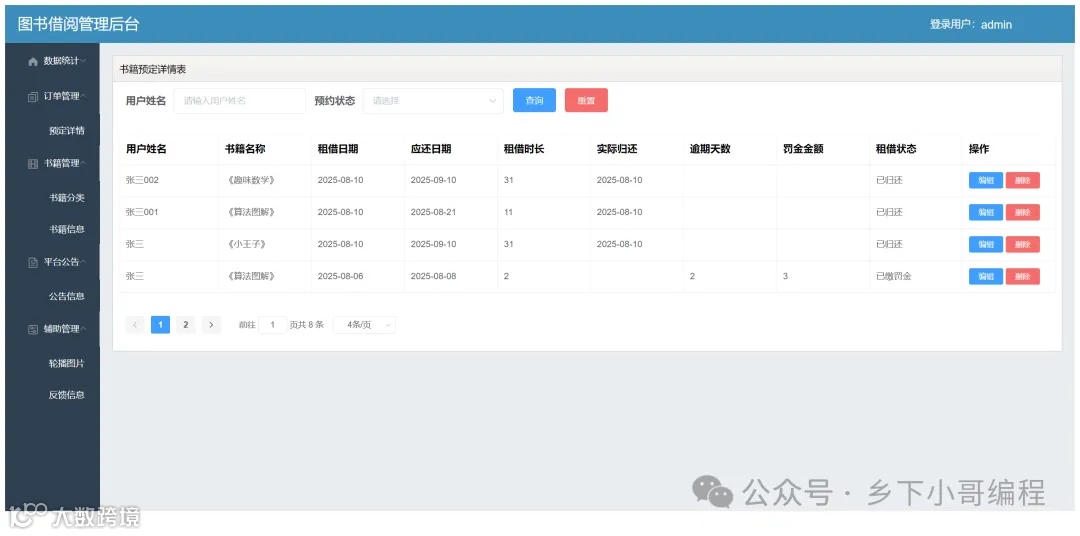Image resolution: width=1080 pixels, height=536 pixels.
Task: Click the 逾期天数 column header
Action: tap(710, 149)
